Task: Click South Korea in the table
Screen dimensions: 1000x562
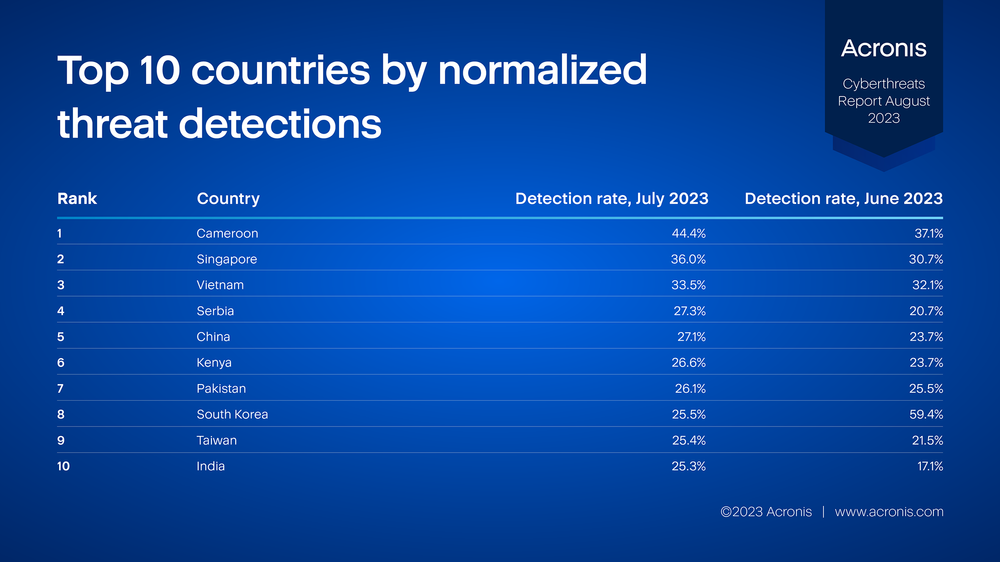Action: tap(232, 414)
